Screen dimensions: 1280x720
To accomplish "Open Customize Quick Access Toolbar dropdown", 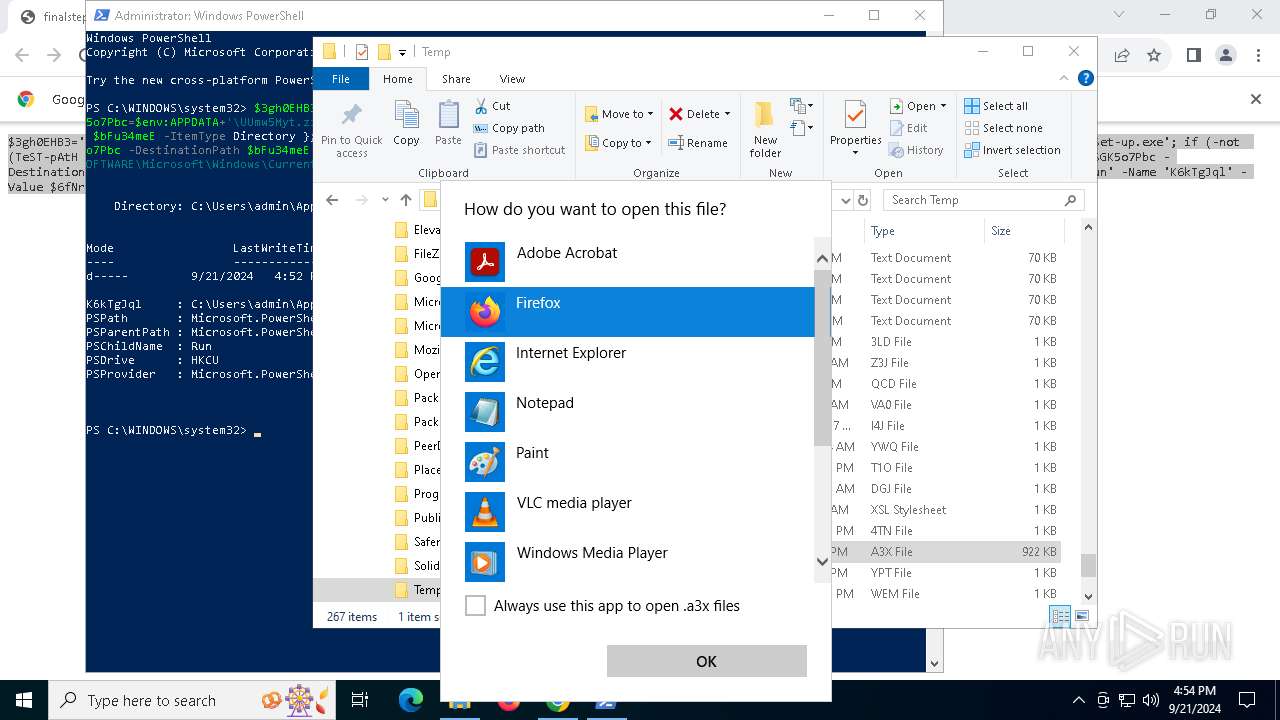I will (403, 52).
